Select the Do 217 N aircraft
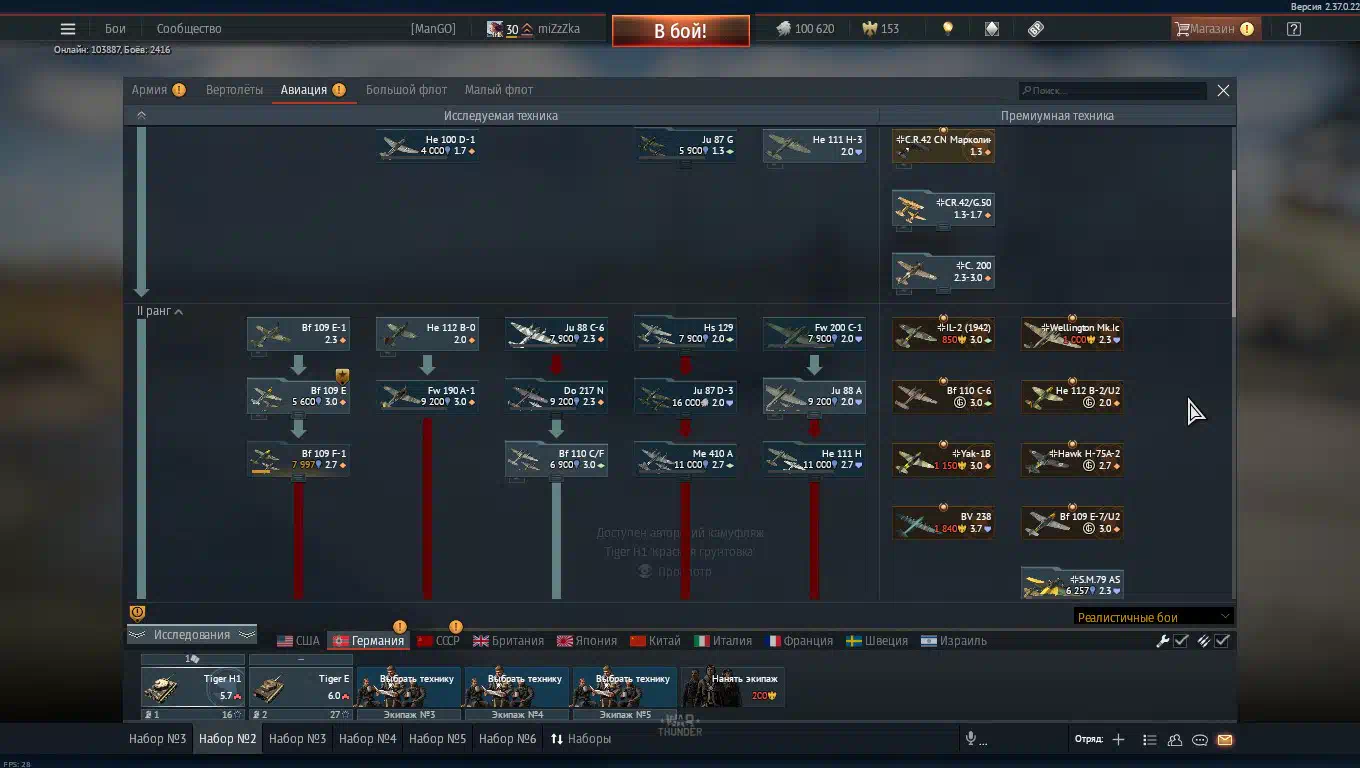The width and height of the screenshot is (1360, 768). click(556, 396)
